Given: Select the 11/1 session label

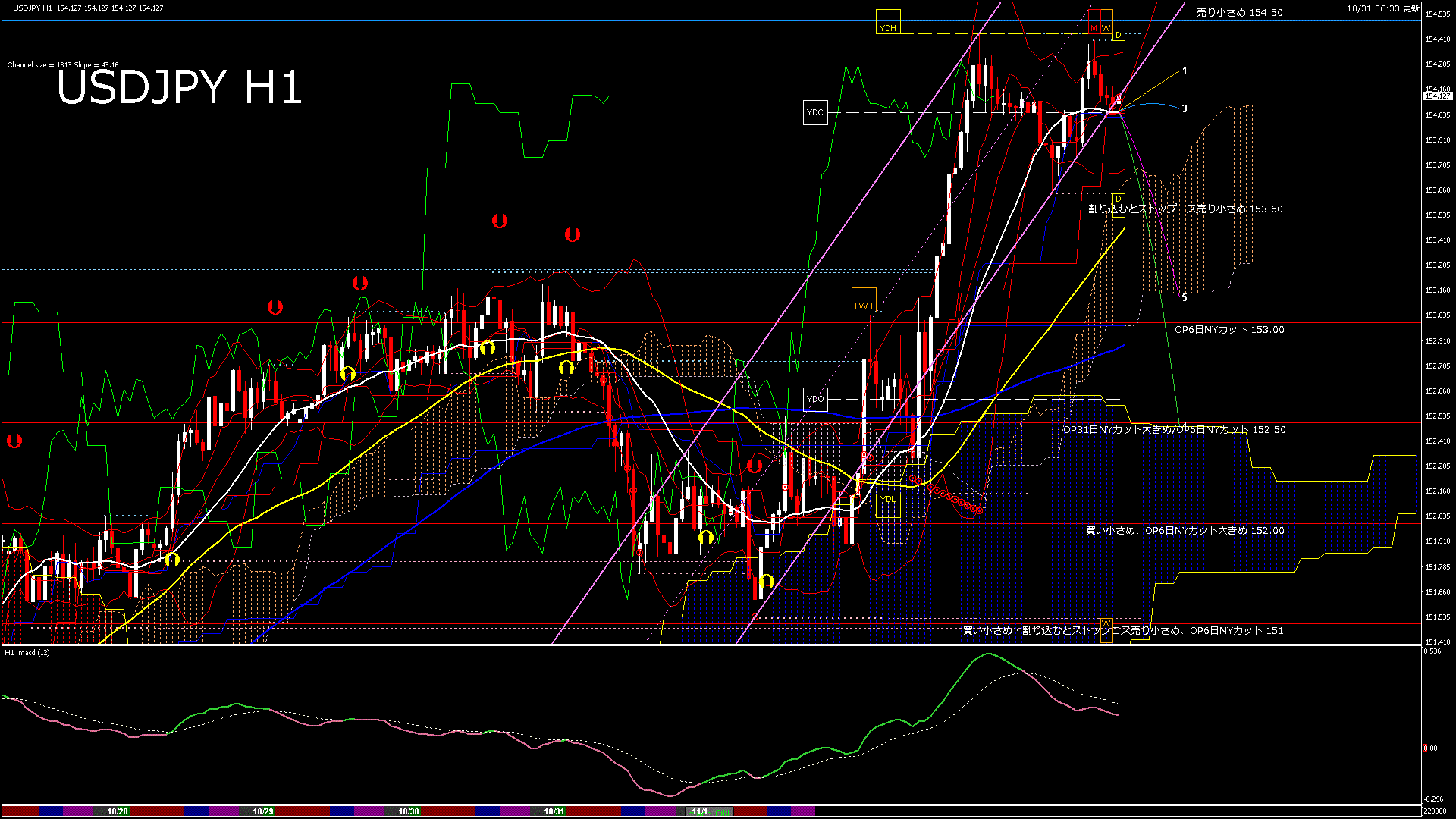Looking at the screenshot, I should point(701,811).
